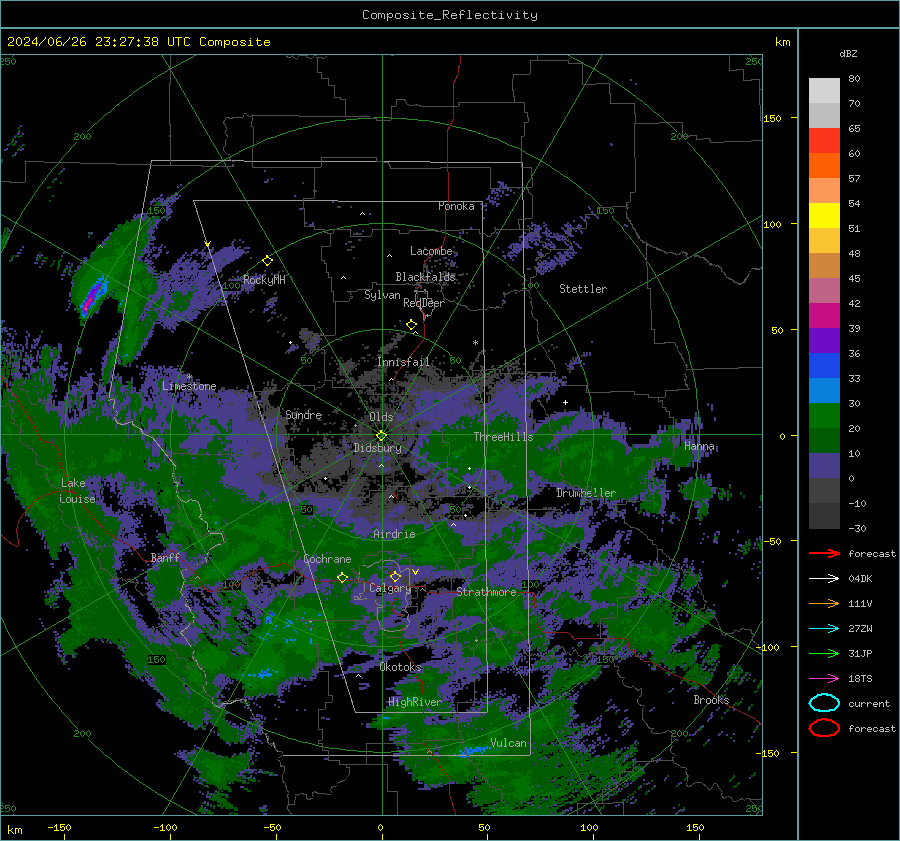Select the purple 36–39 dBZ swatch

tap(824, 340)
